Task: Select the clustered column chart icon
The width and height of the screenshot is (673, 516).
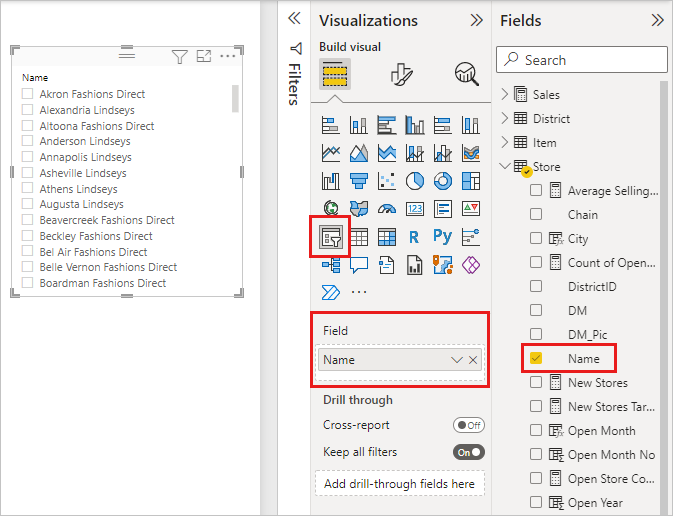Action: click(x=415, y=125)
